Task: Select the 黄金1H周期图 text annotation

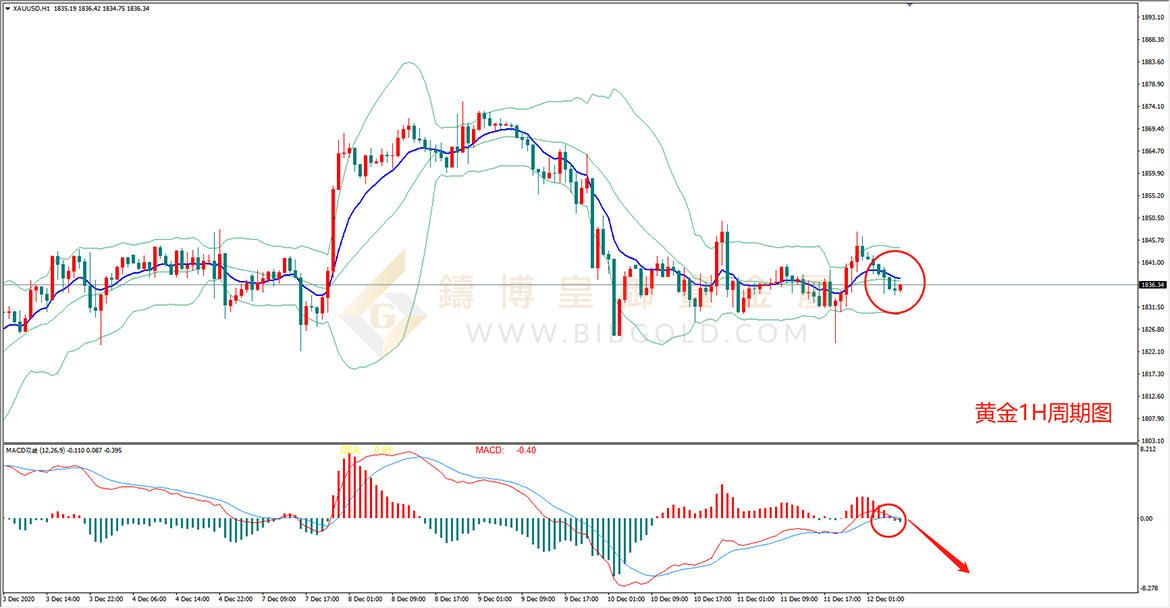Action: click(1043, 413)
